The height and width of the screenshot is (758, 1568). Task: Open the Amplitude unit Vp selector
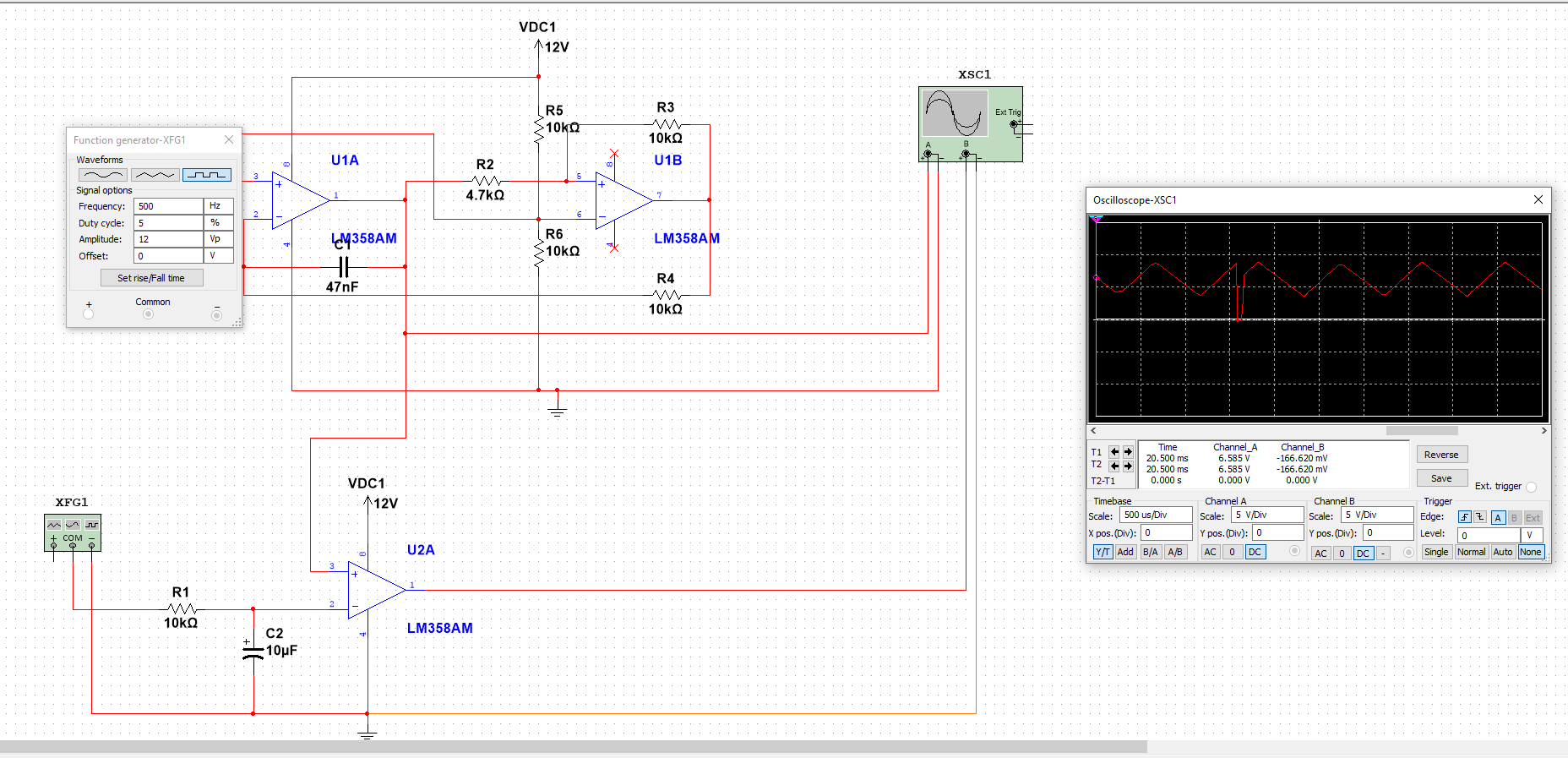pos(218,239)
